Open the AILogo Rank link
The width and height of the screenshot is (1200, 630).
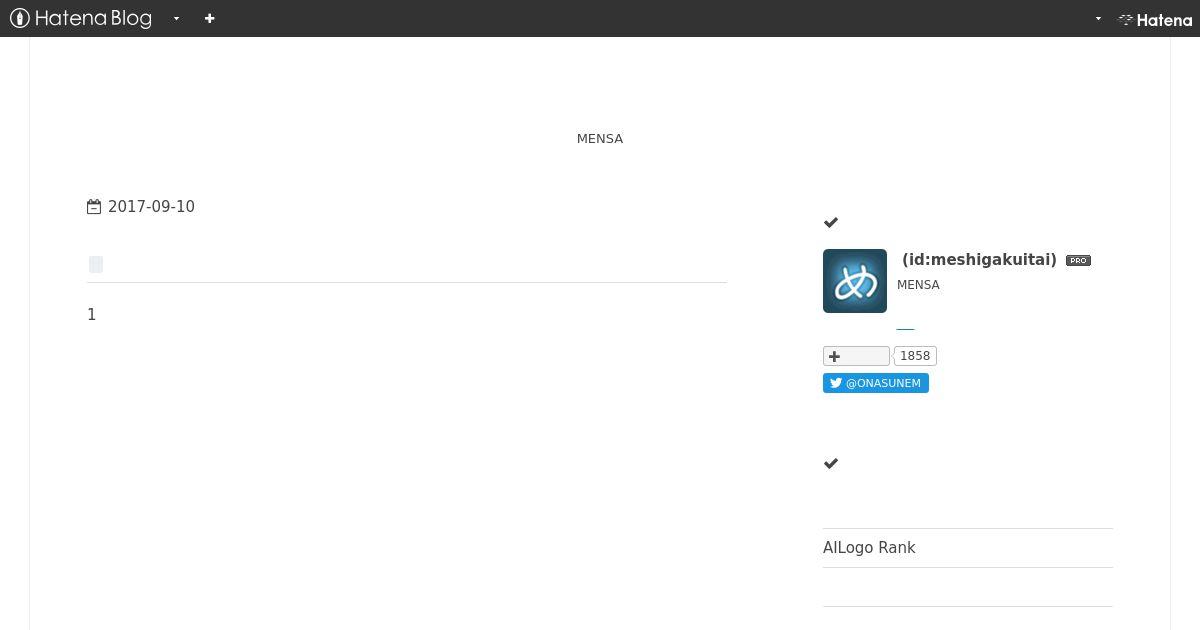869,548
